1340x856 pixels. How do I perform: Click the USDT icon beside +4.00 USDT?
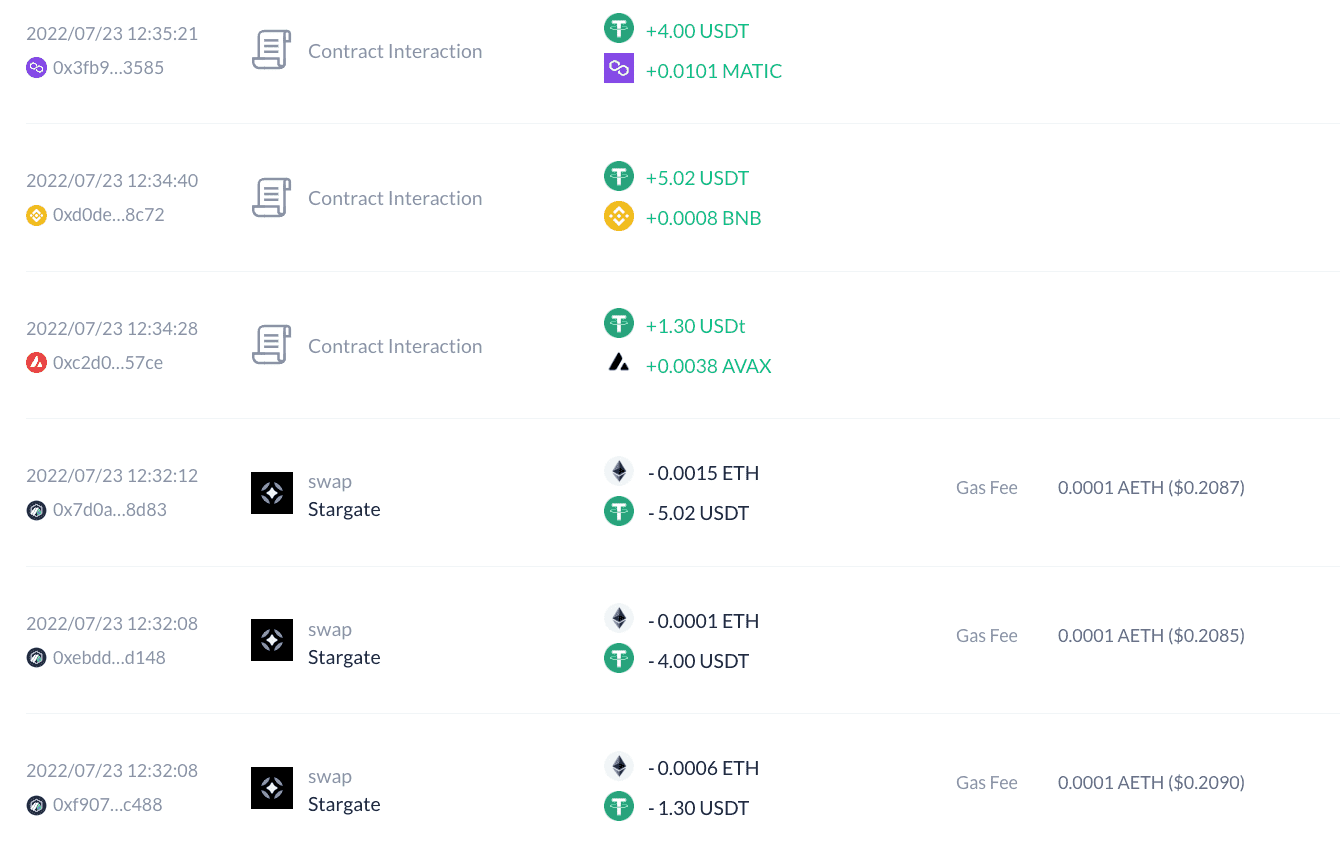(619, 28)
